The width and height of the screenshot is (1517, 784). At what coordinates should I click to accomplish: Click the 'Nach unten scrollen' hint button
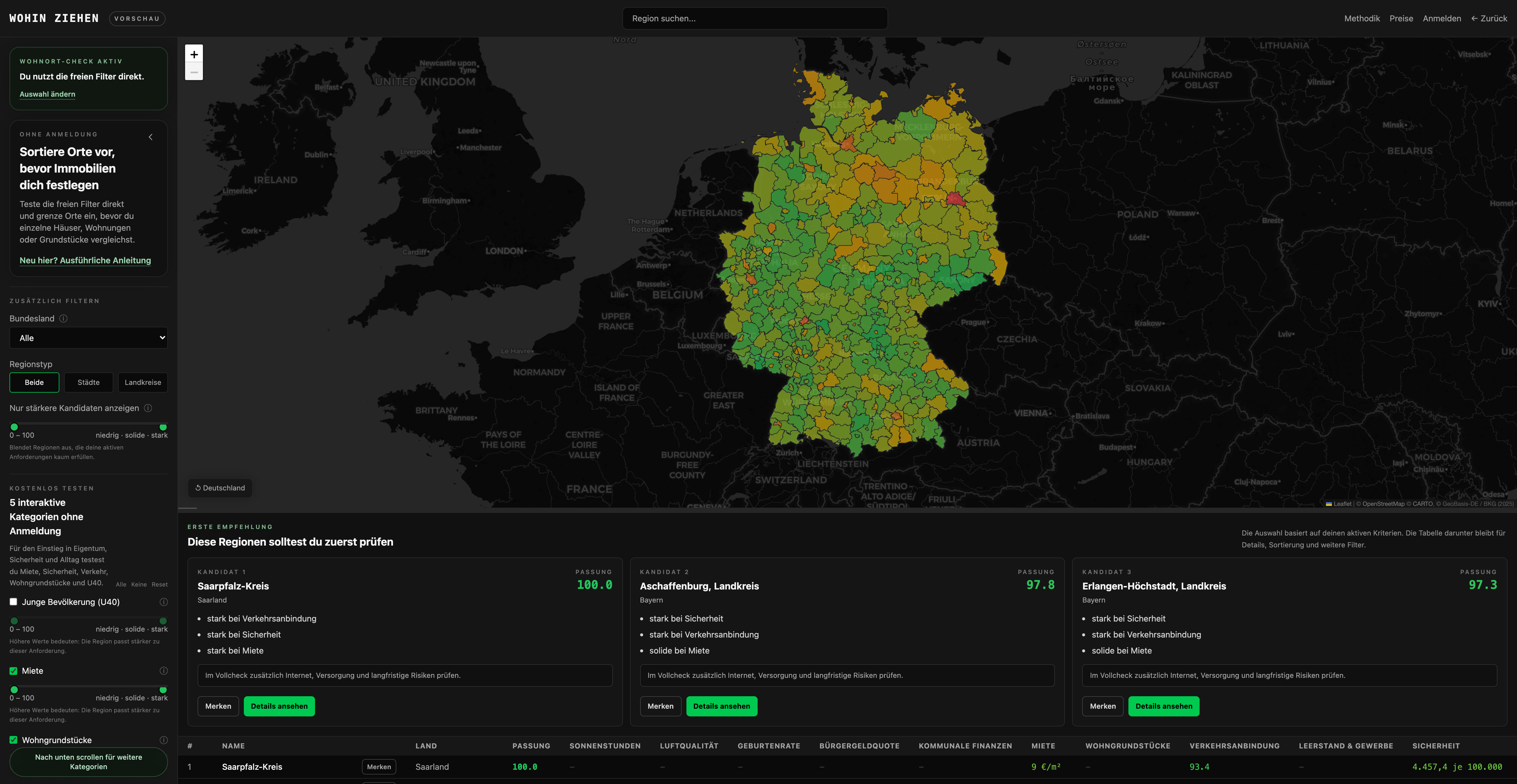pos(88,762)
